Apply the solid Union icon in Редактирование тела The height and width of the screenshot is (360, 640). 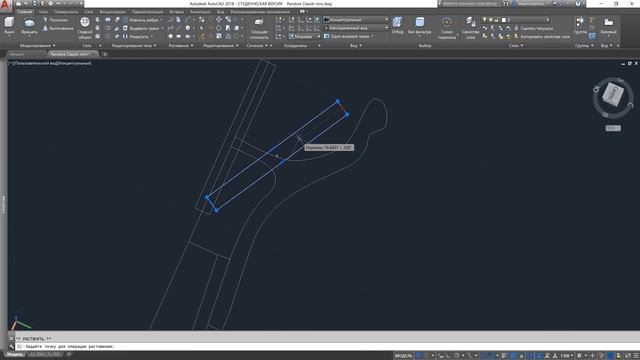[x=107, y=20]
